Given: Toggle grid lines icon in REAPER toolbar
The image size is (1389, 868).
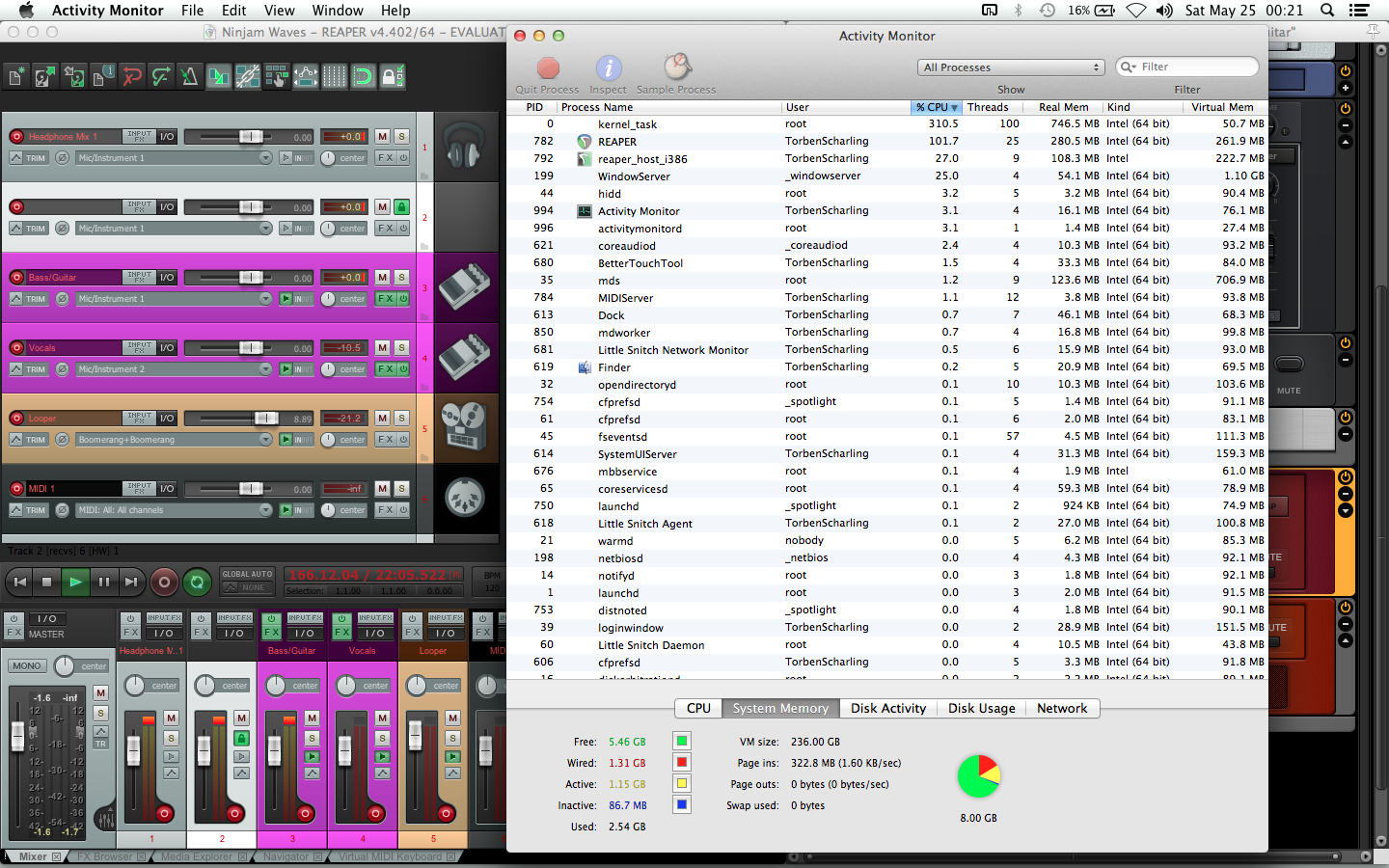Looking at the screenshot, I should pos(335,76).
